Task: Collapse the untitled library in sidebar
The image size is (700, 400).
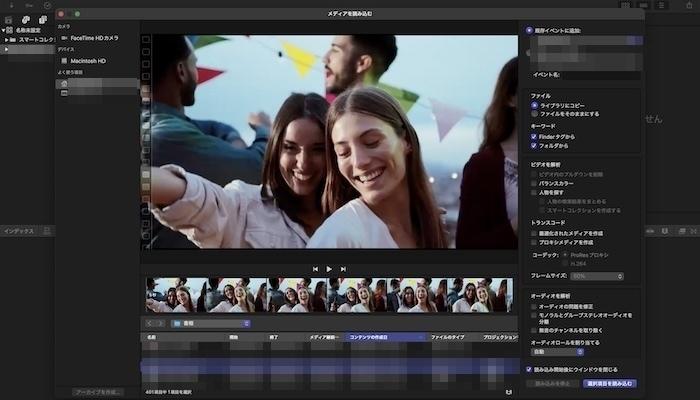Action: pos(3,30)
